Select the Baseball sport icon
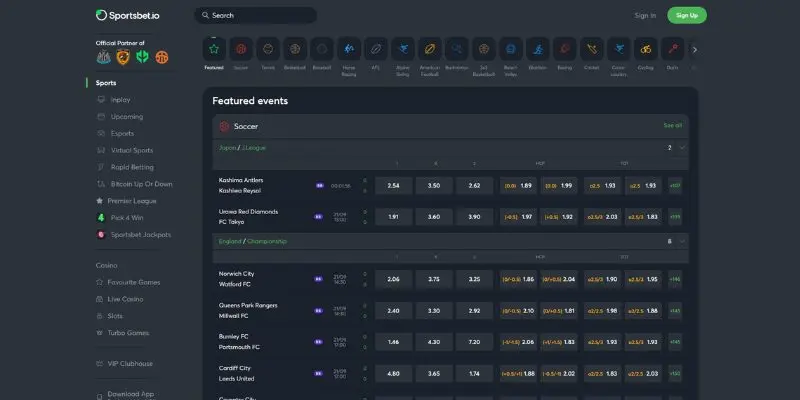The width and height of the screenshot is (800, 400). coord(322,49)
